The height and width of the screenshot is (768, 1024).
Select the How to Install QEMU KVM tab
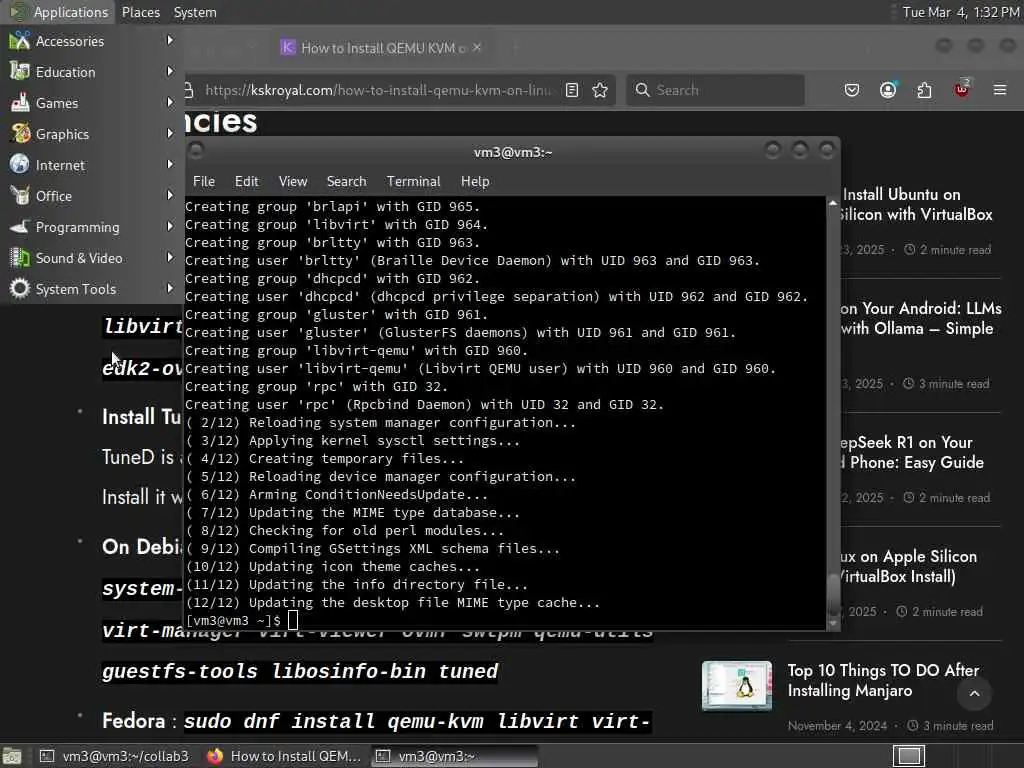tap(383, 48)
